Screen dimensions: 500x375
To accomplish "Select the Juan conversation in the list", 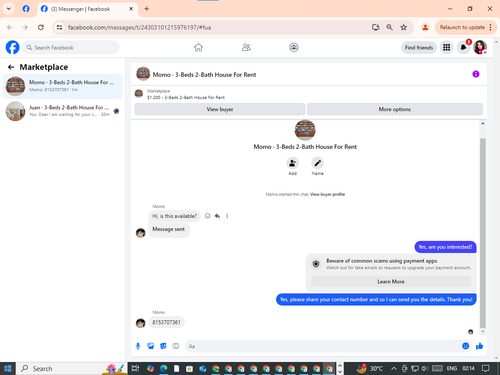I will 63,111.
